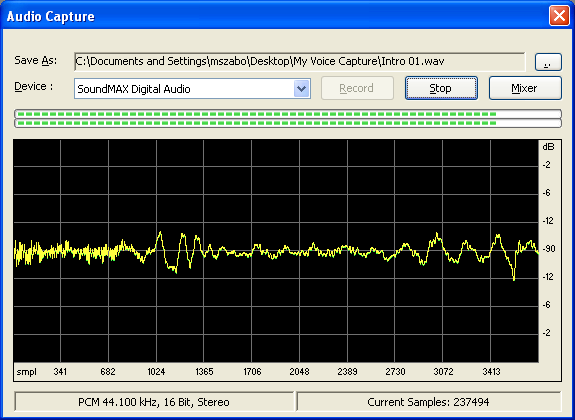Click into the Save As file path field
Screen dimensions: 575x420
(x=299, y=61)
